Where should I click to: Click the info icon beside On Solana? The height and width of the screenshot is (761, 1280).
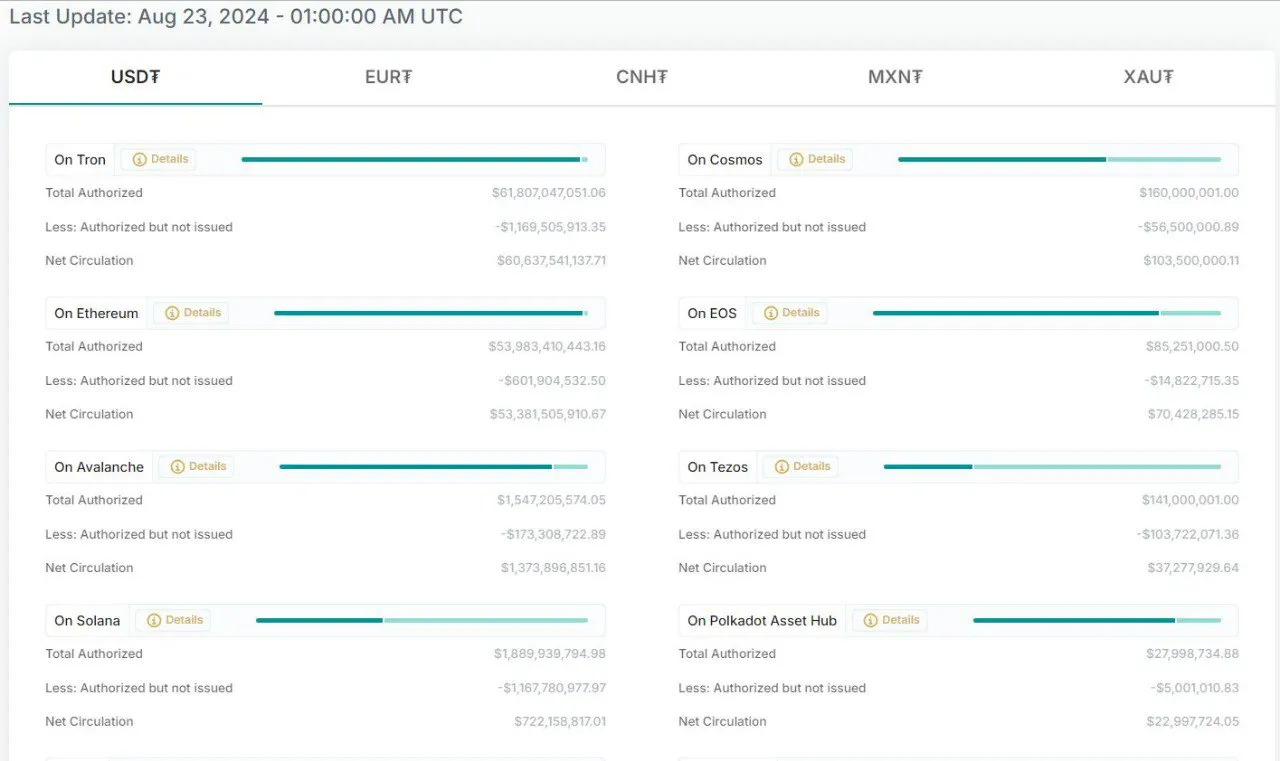pyautogui.click(x=154, y=620)
